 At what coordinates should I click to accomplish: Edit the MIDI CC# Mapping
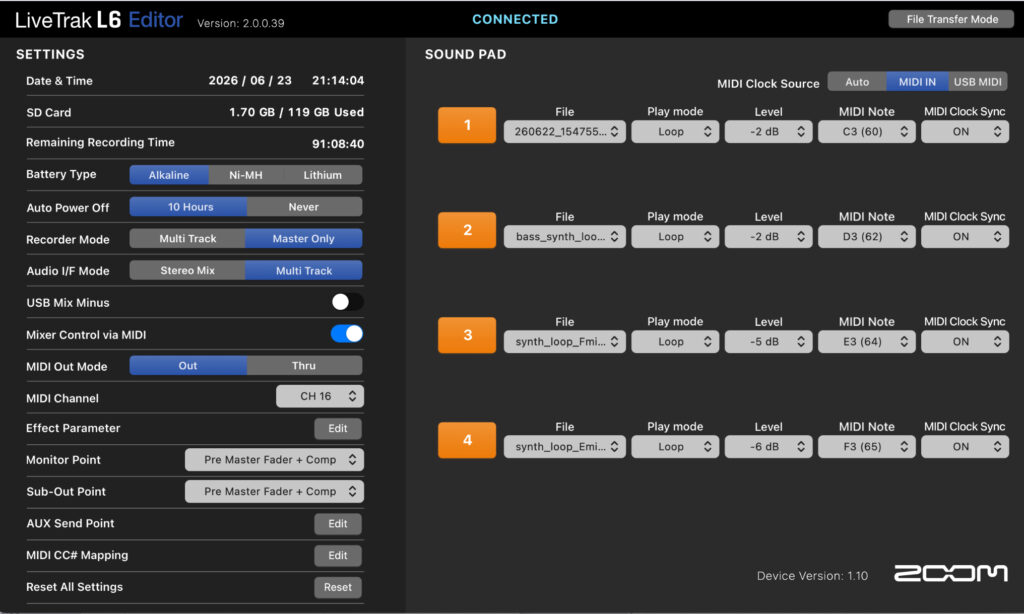pos(338,555)
